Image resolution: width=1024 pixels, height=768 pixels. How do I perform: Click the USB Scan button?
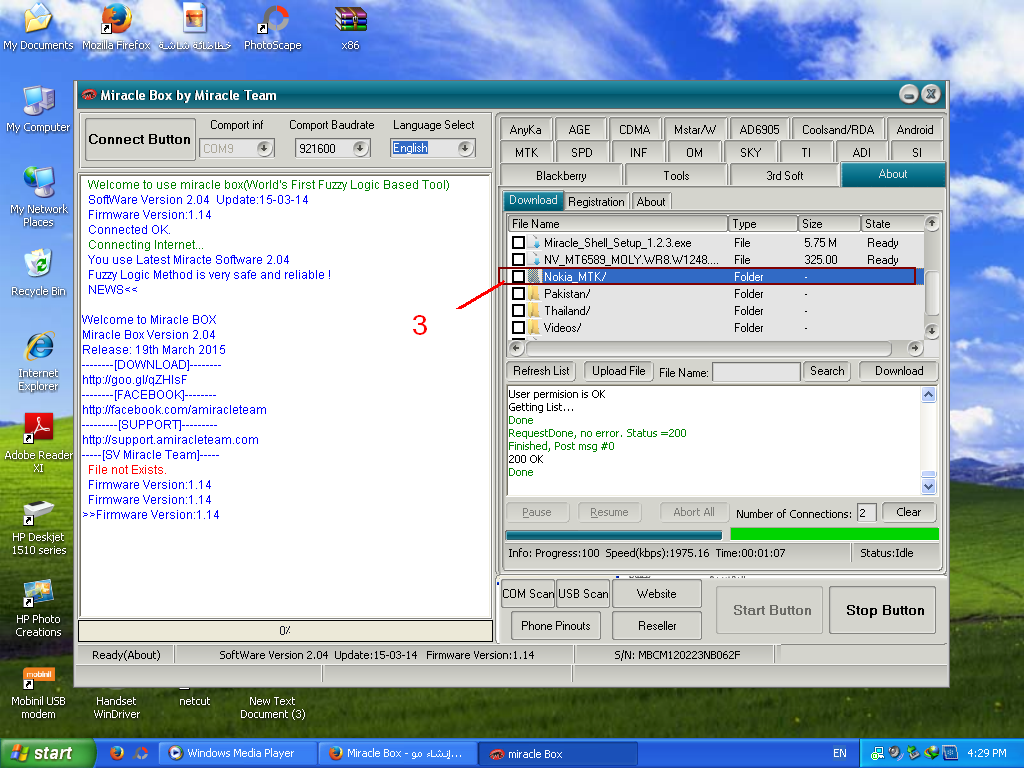pyautogui.click(x=583, y=594)
